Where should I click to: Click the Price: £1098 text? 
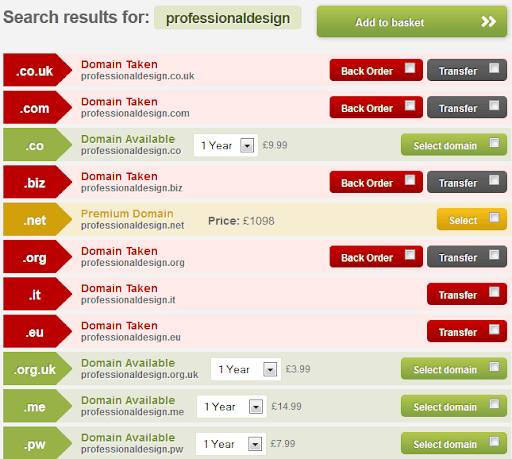click(x=241, y=221)
